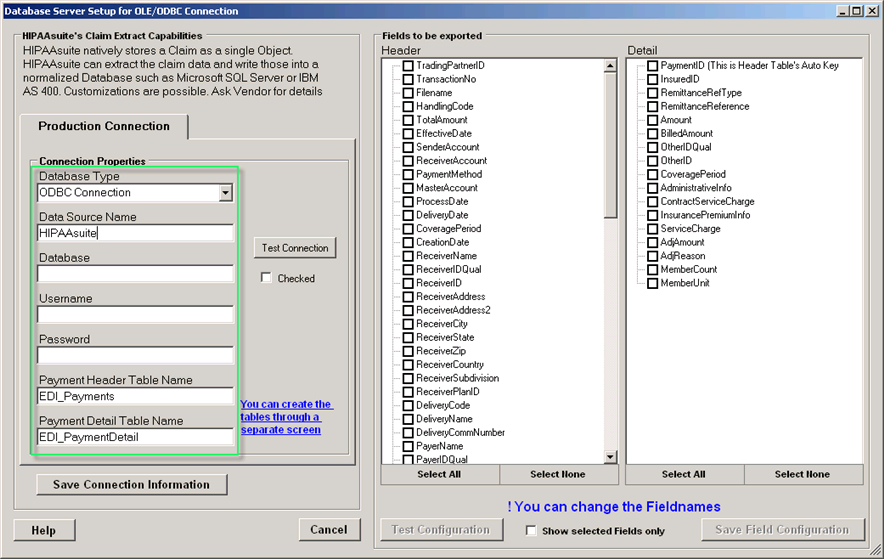This screenshot has width=884, height=559.
Task: Check the TotalAmount header field
Action: (408, 120)
